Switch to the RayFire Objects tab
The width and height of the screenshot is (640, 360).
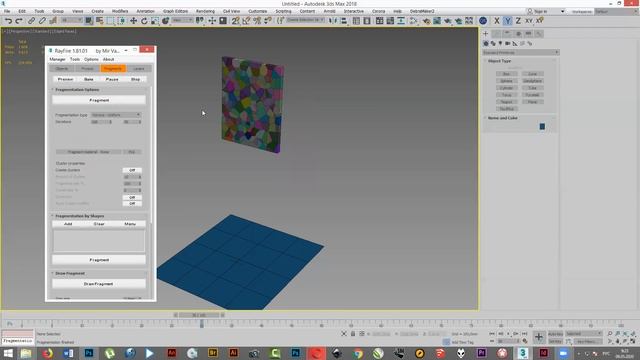tap(62, 69)
